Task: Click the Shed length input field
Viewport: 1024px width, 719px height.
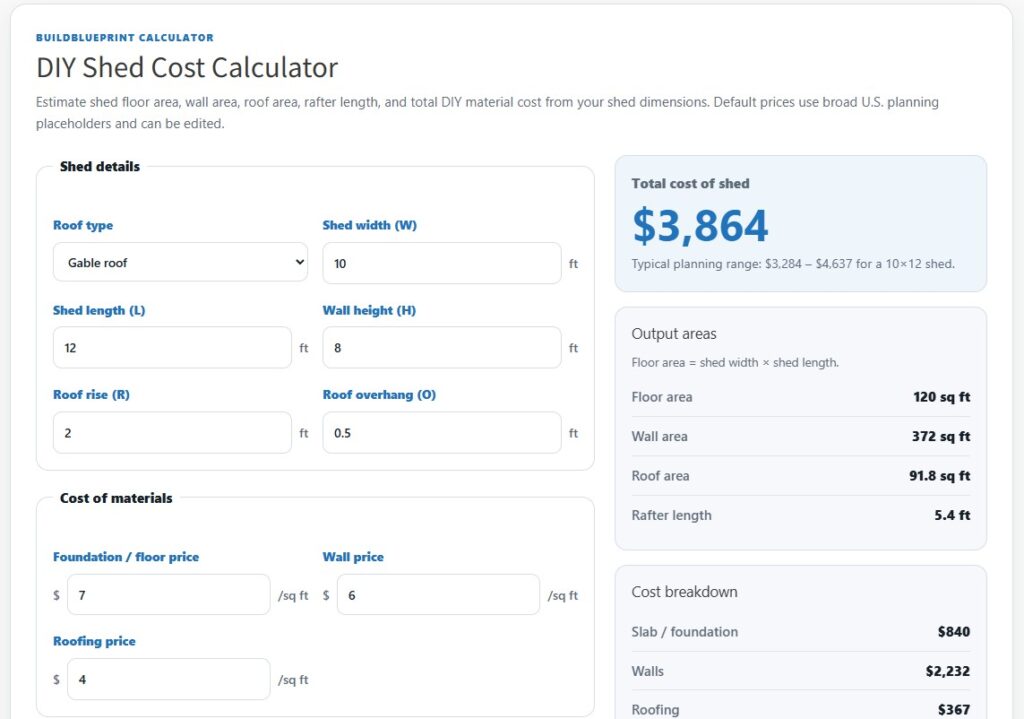Action: click(x=172, y=347)
